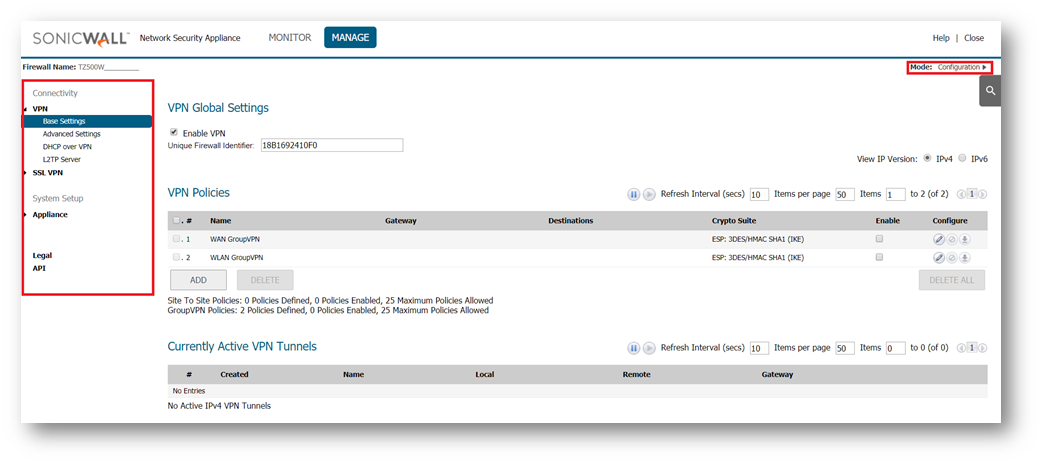Click disabled delete icon for WLAN GroupVPN
This screenshot has width=1043, height=465.
tap(952, 257)
